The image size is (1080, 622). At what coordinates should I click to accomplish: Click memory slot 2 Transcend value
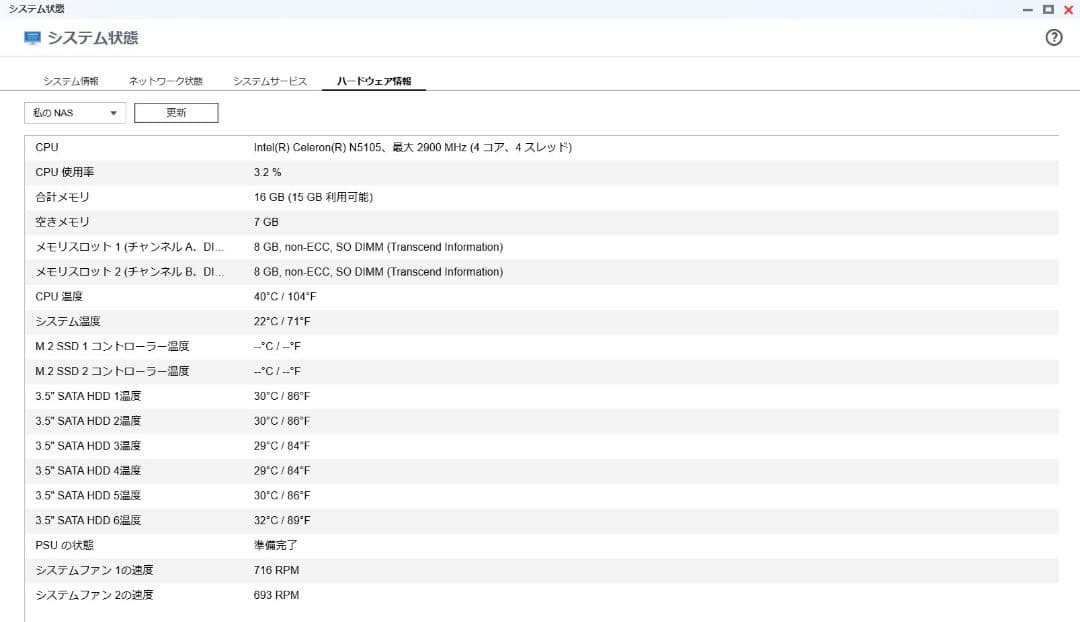pyautogui.click(x=378, y=271)
